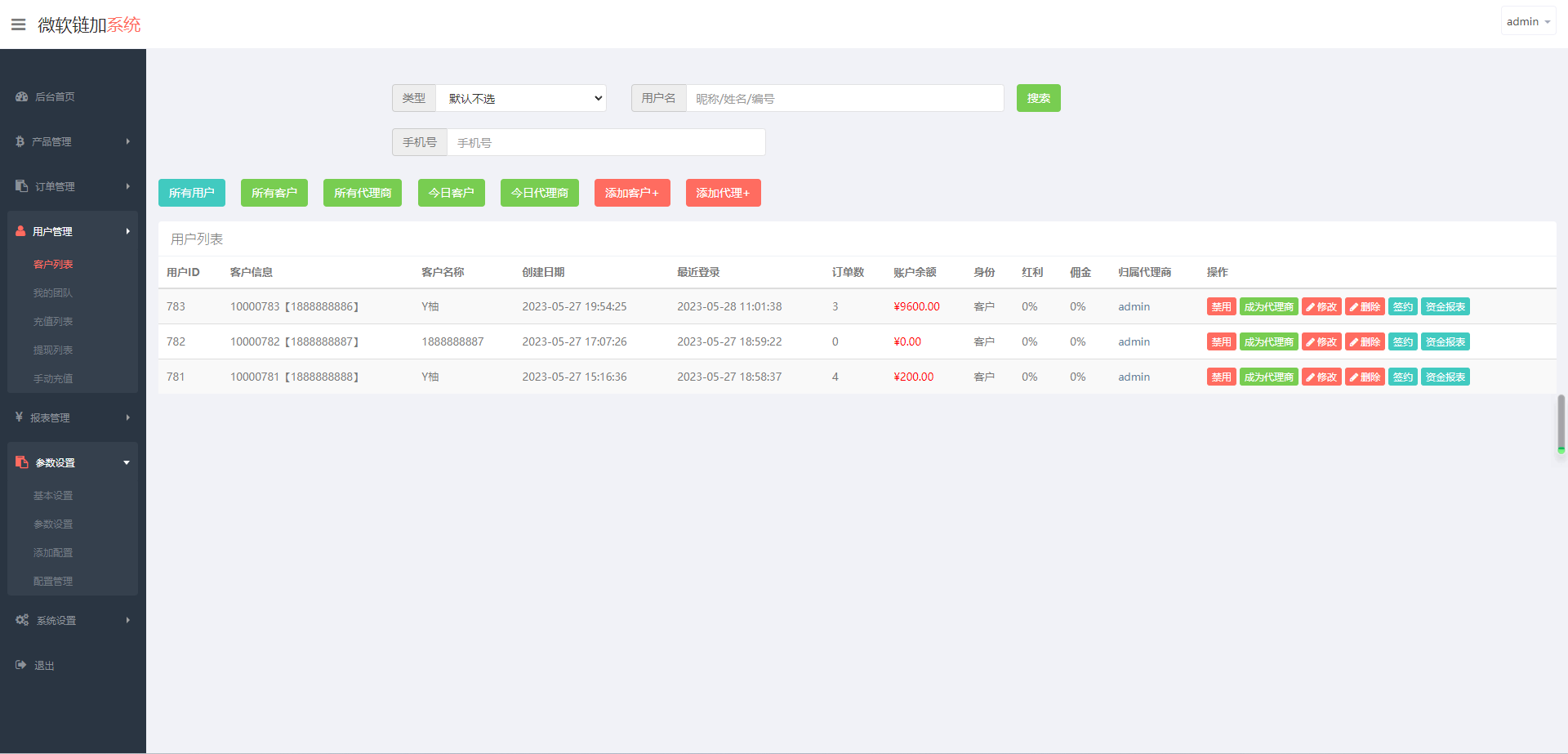Click the logout icon beside 退出

[x=21, y=665]
